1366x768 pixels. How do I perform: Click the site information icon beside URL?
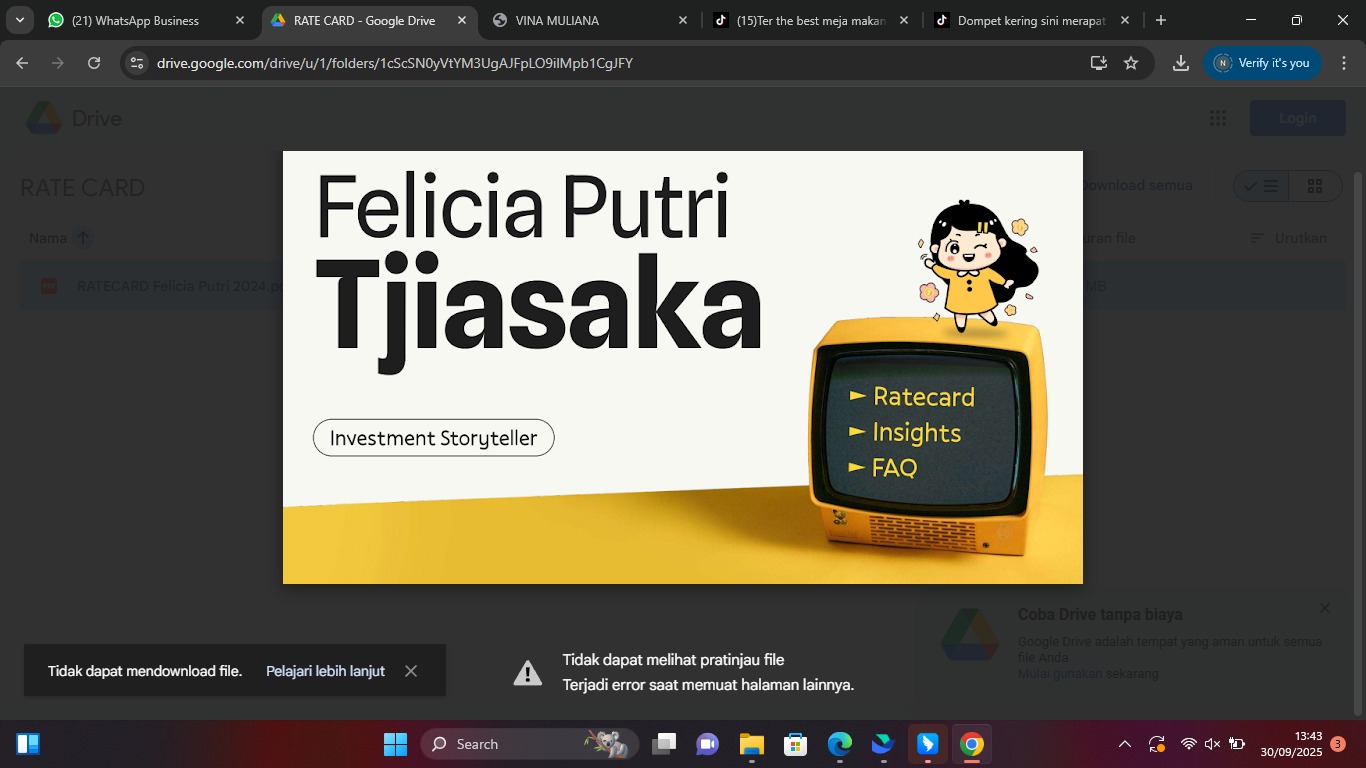138,63
